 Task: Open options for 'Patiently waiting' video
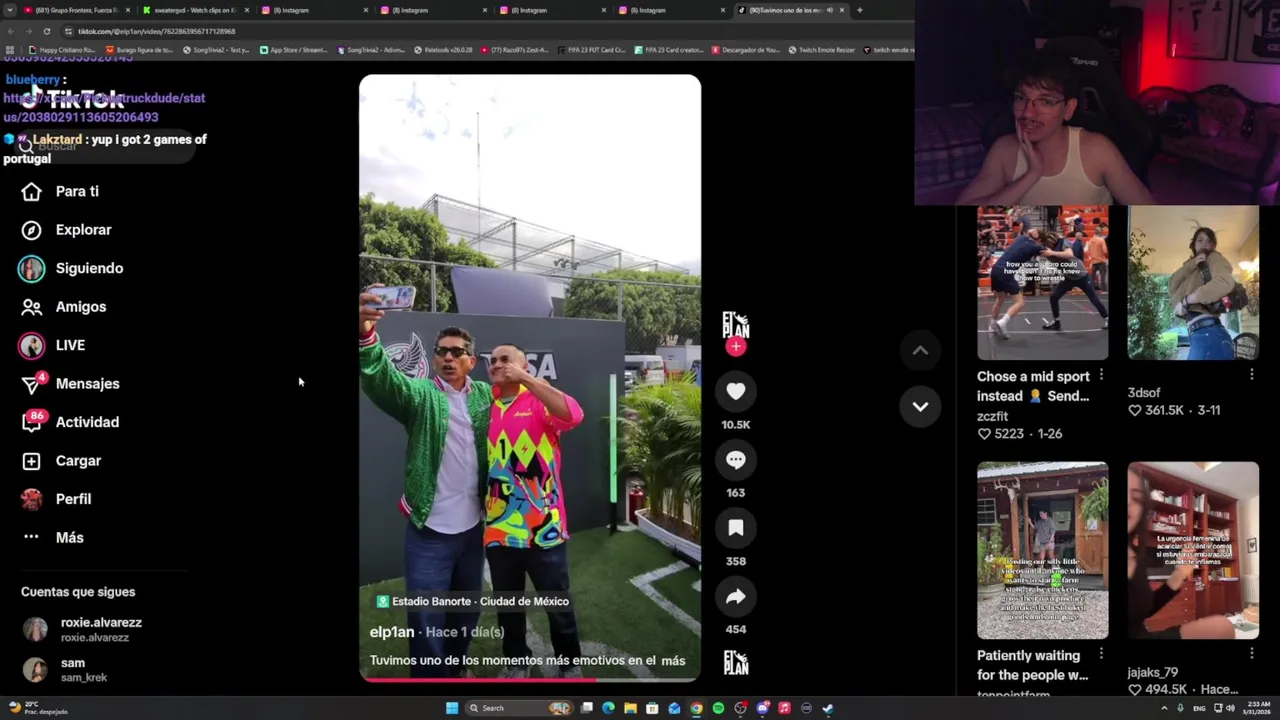1101,654
